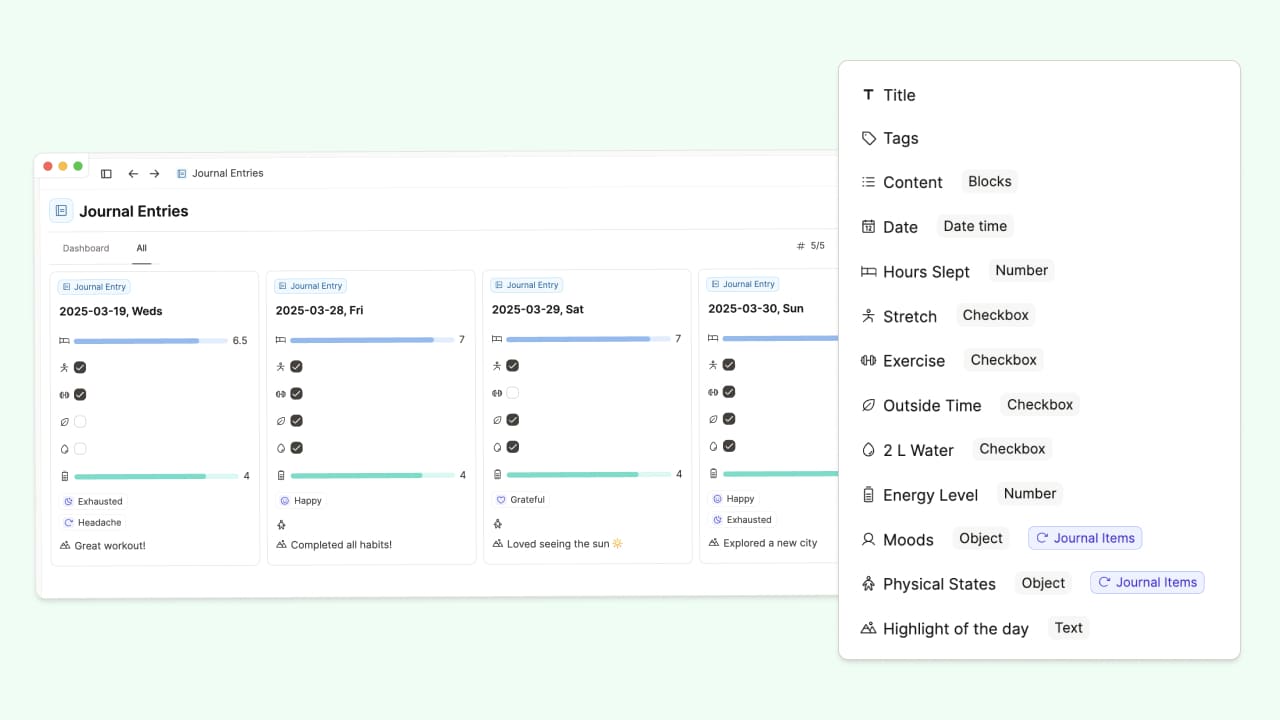The width and height of the screenshot is (1280, 720).
Task: Uncheck the water checkbox on 2025-03-28 entry
Action: tap(296, 448)
